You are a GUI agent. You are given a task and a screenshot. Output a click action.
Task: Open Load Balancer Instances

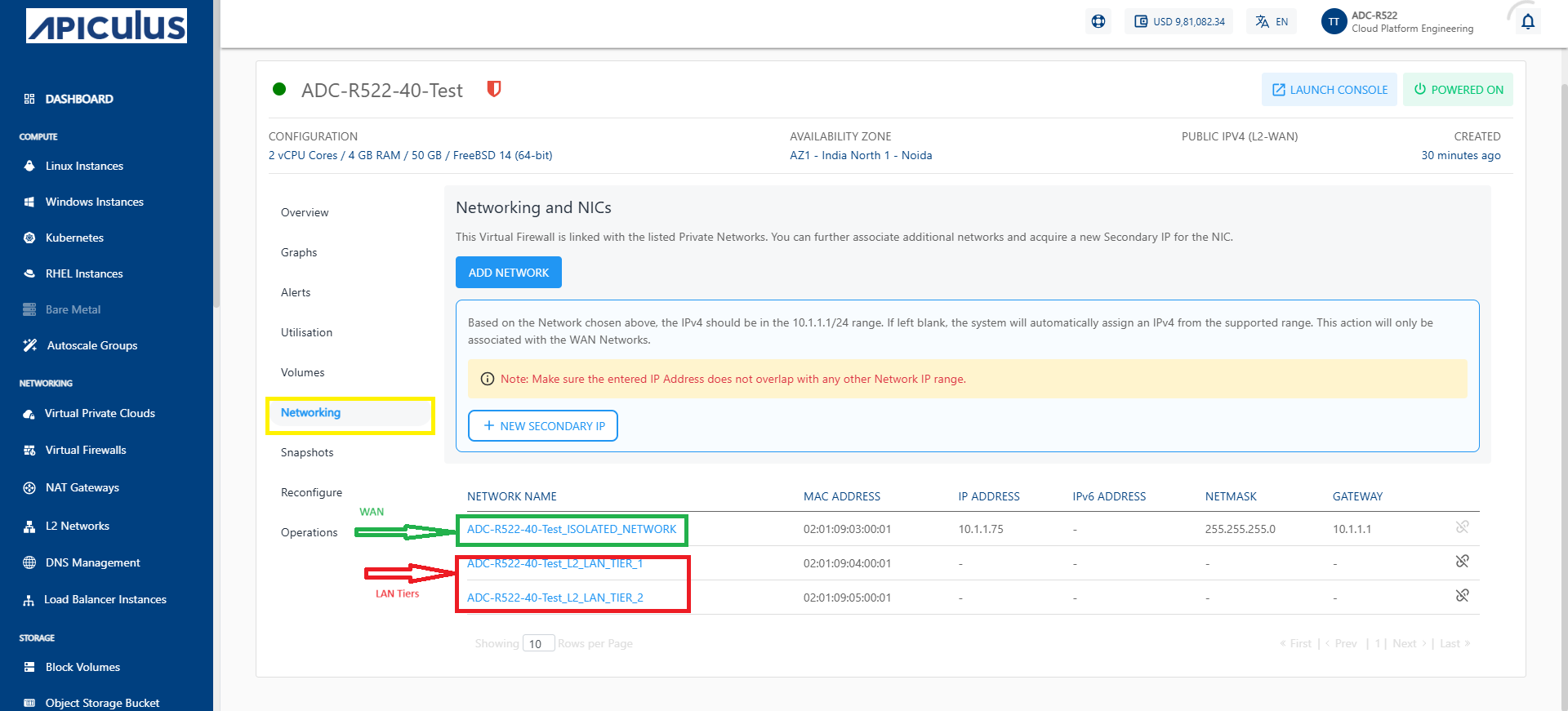click(x=105, y=599)
